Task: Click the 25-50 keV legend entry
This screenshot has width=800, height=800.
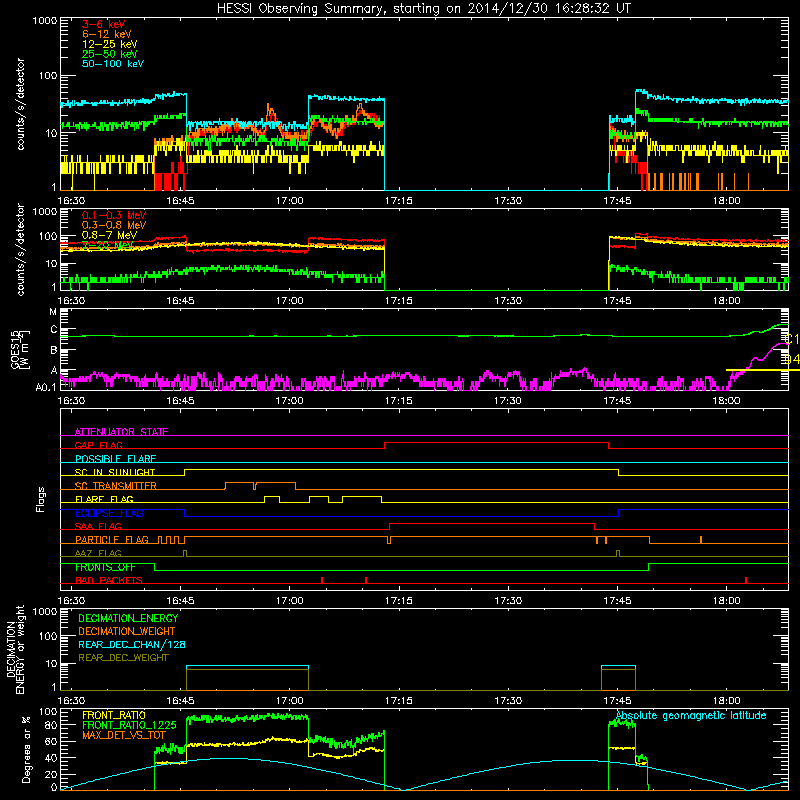Action: pyautogui.click(x=110, y=54)
